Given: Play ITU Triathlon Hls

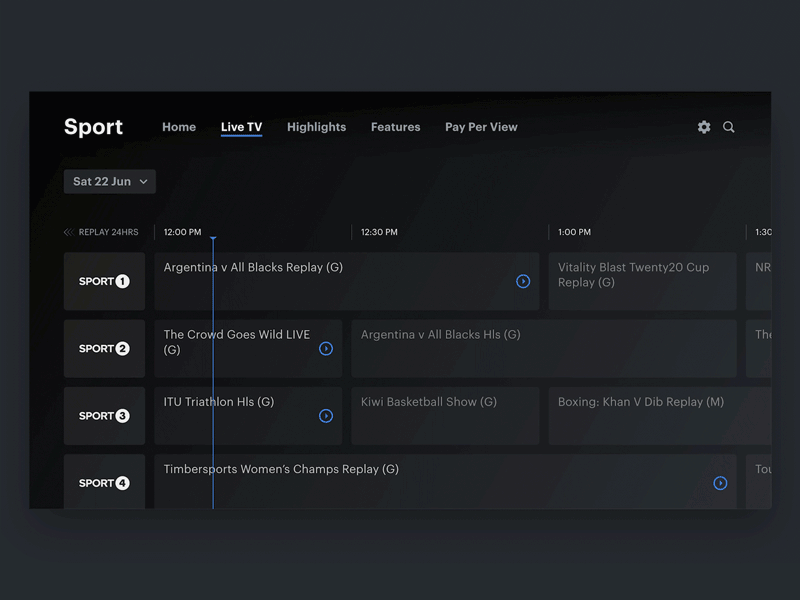Looking at the screenshot, I should [x=326, y=415].
